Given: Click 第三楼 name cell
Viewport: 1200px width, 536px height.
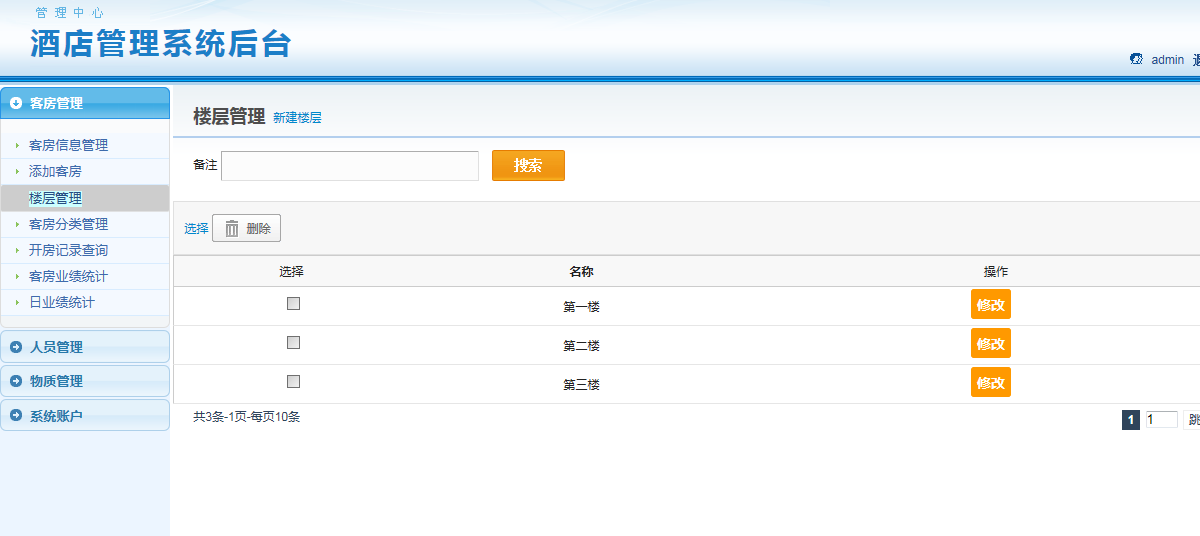Looking at the screenshot, I should 581,385.
